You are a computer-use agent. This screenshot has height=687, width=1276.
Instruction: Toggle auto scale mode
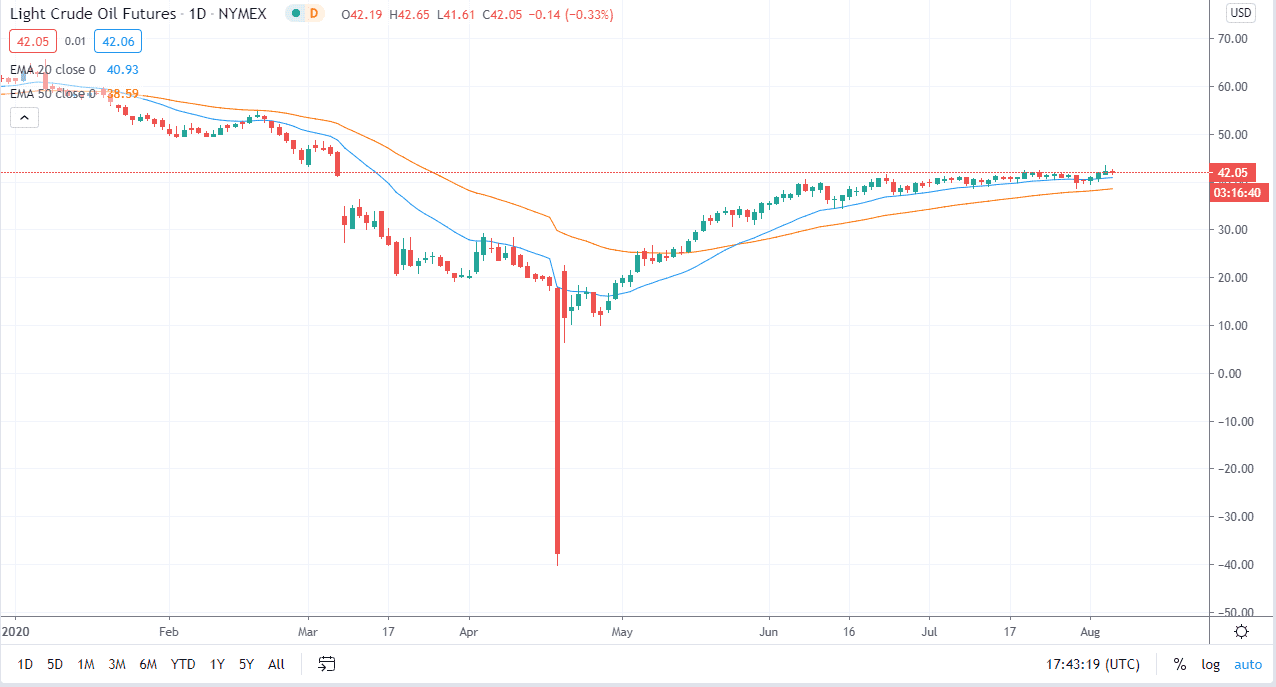tap(1248, 664)
